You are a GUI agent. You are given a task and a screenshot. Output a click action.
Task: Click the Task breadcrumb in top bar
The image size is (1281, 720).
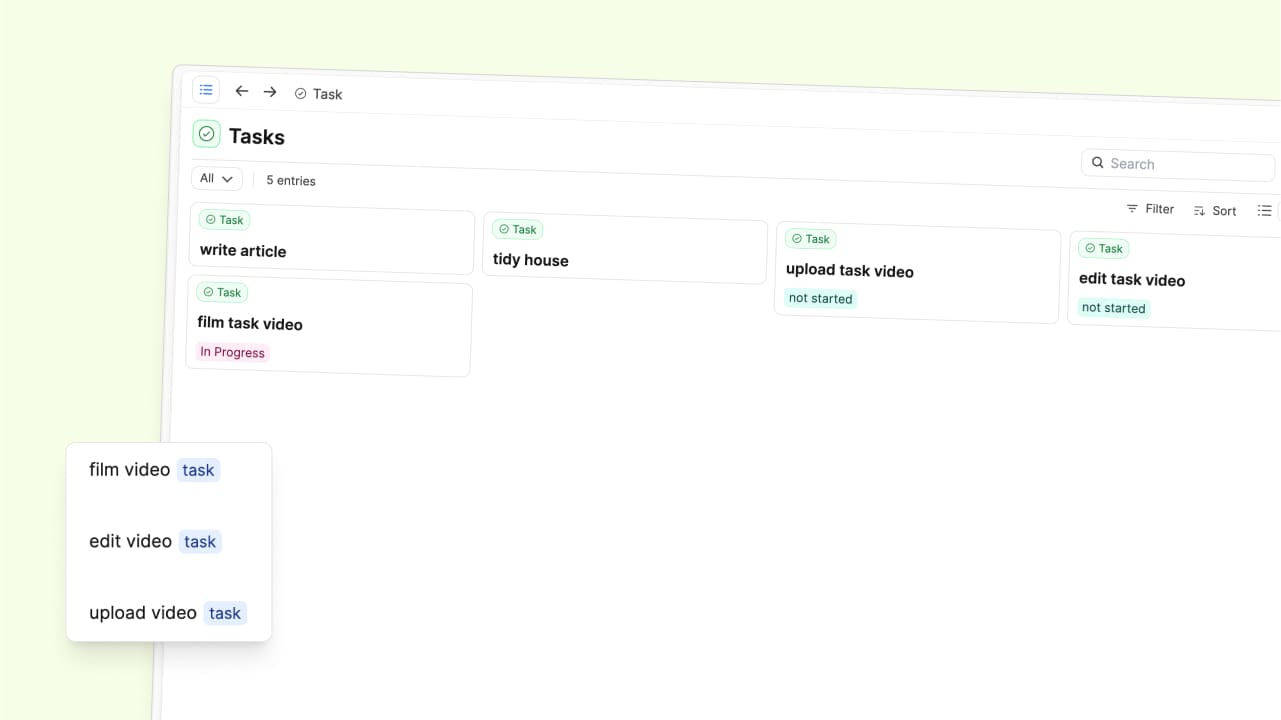(319, 94)
